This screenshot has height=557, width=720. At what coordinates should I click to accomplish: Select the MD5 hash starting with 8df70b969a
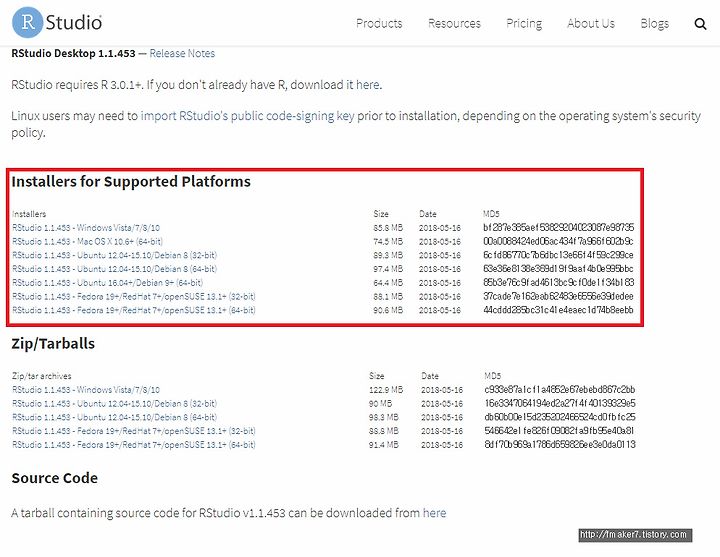pos(560,444)
